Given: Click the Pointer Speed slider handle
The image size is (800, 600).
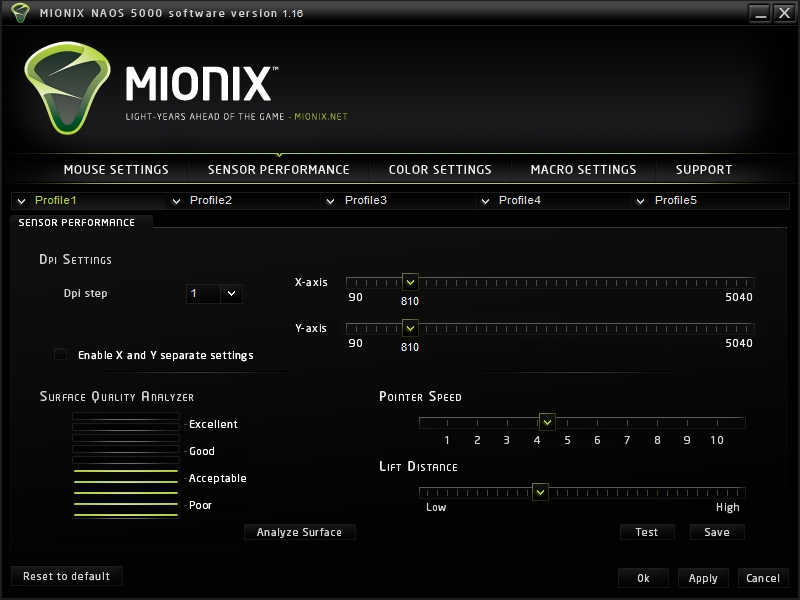Looking at the screenshot, I should (x=547, y=422).
